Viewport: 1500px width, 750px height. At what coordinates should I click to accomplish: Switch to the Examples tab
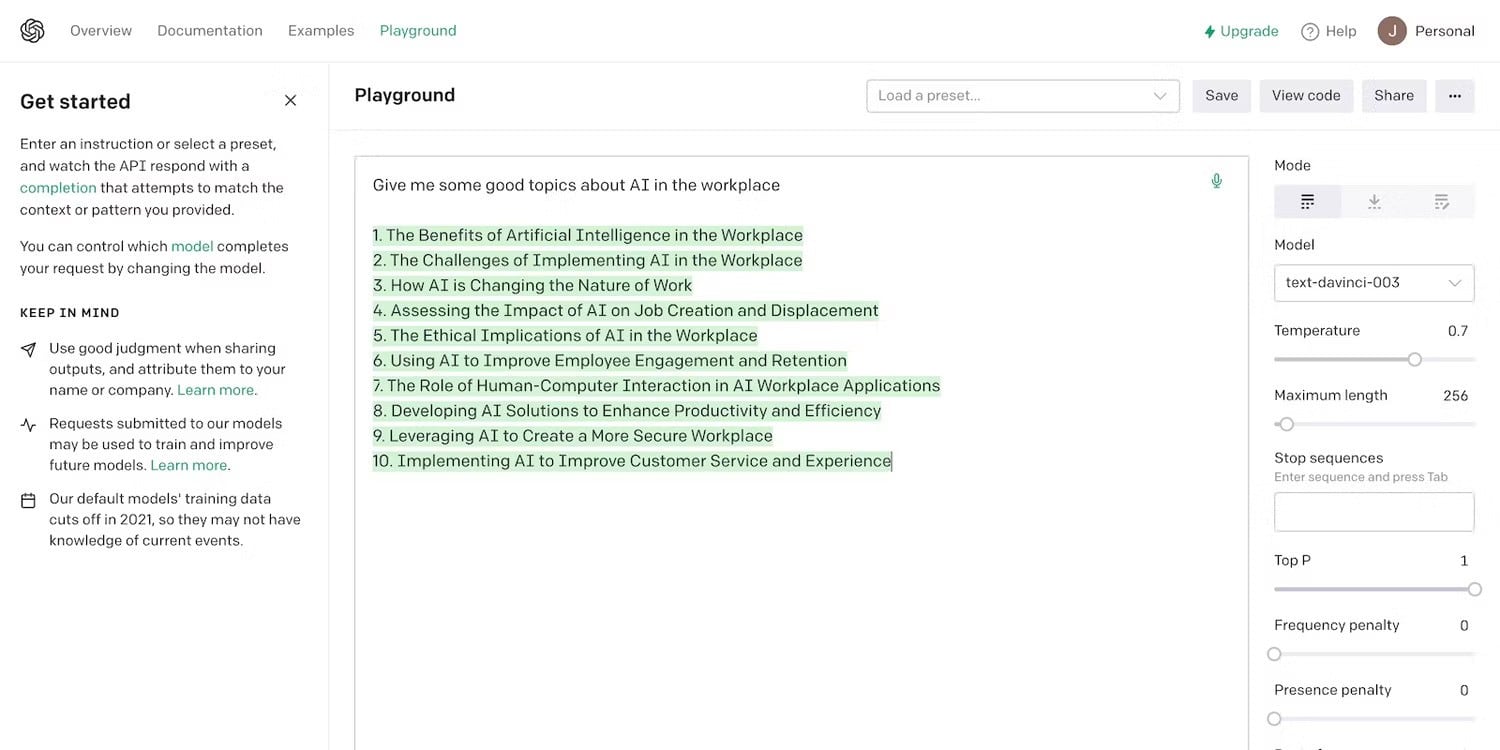tap(321, 31)
